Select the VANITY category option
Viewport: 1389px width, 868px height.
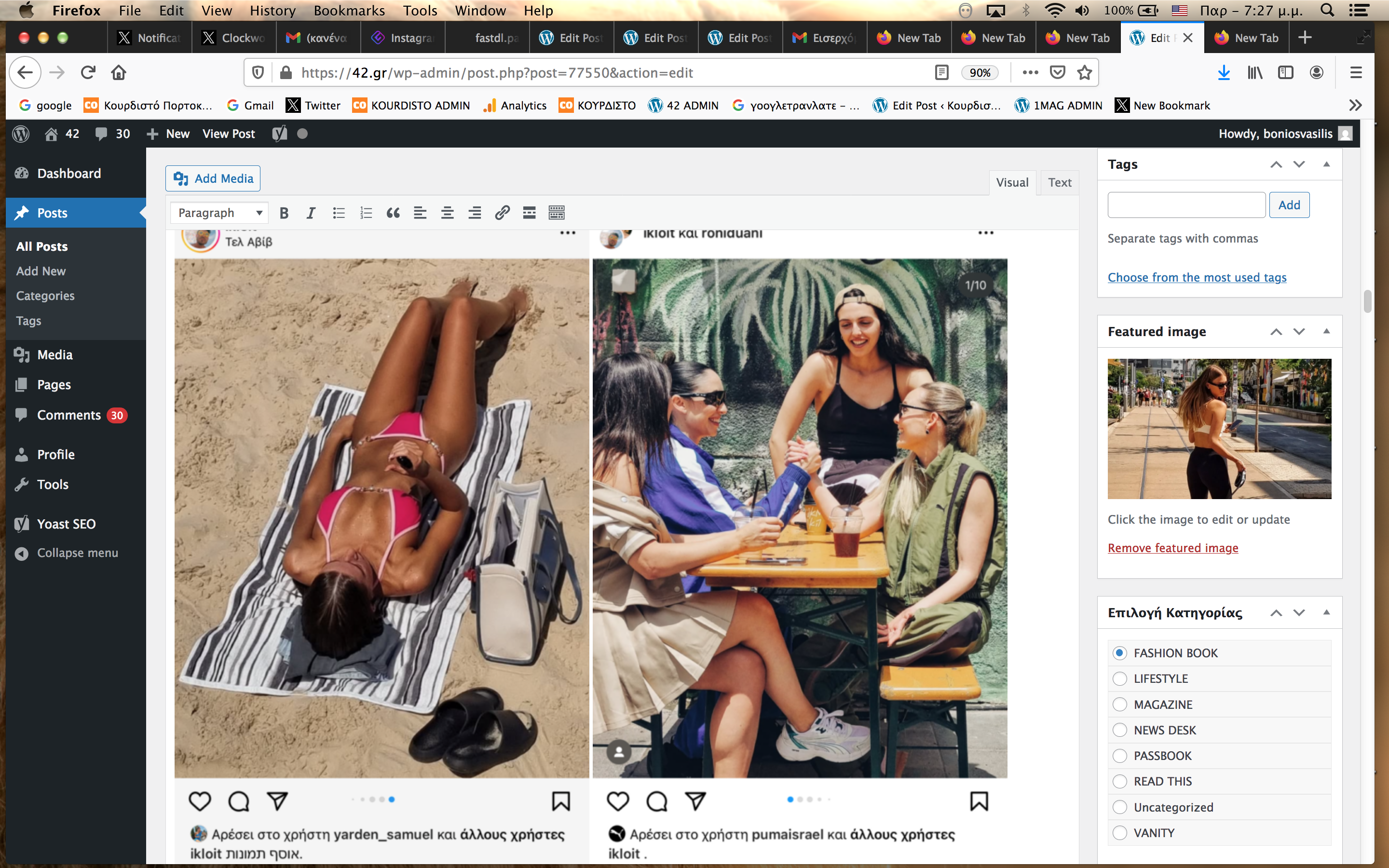1119,833
